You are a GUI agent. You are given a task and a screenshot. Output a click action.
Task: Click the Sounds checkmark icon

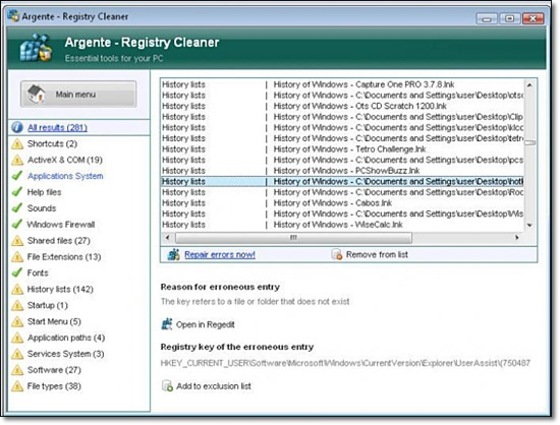tap(17, 208)
